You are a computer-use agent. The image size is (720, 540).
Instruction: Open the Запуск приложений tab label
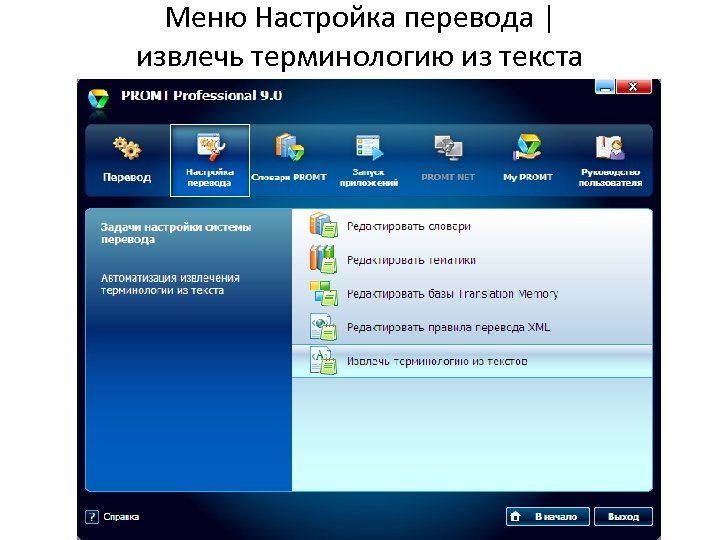(x=369, y=177)
